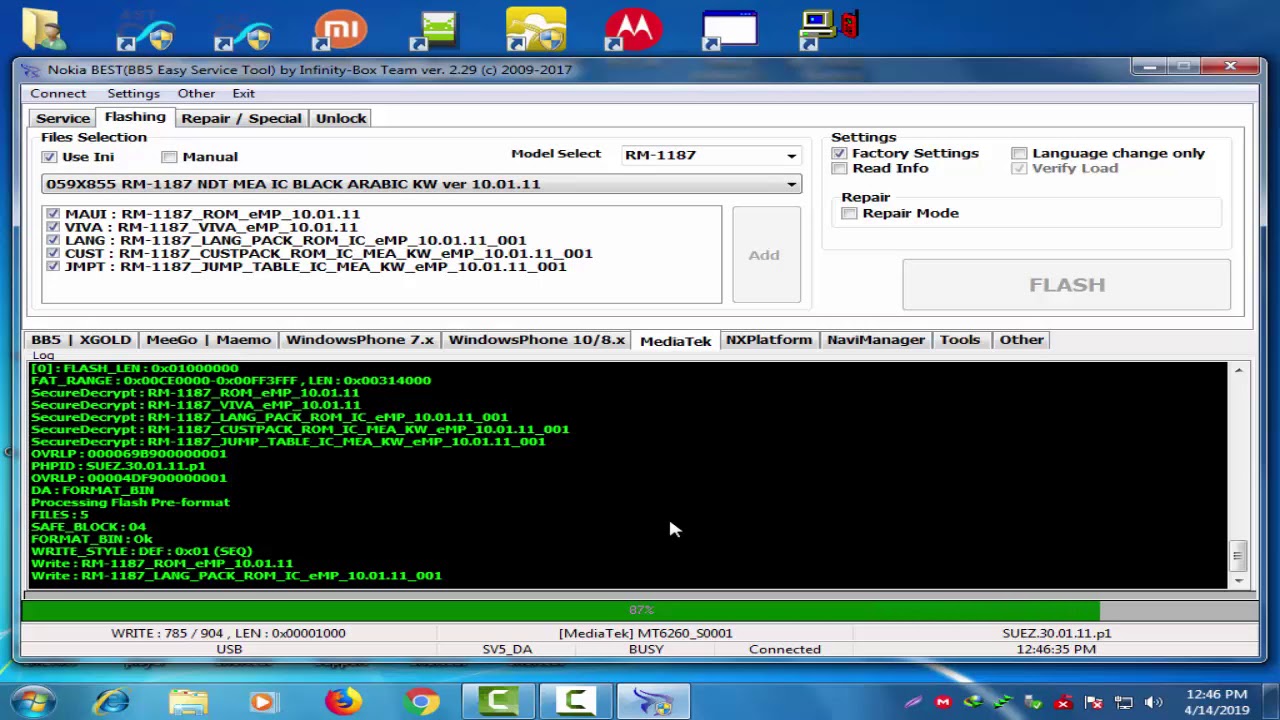Expand the Model Select RM-1187 dropdown
1280x720 pixels.
point(791,155)
